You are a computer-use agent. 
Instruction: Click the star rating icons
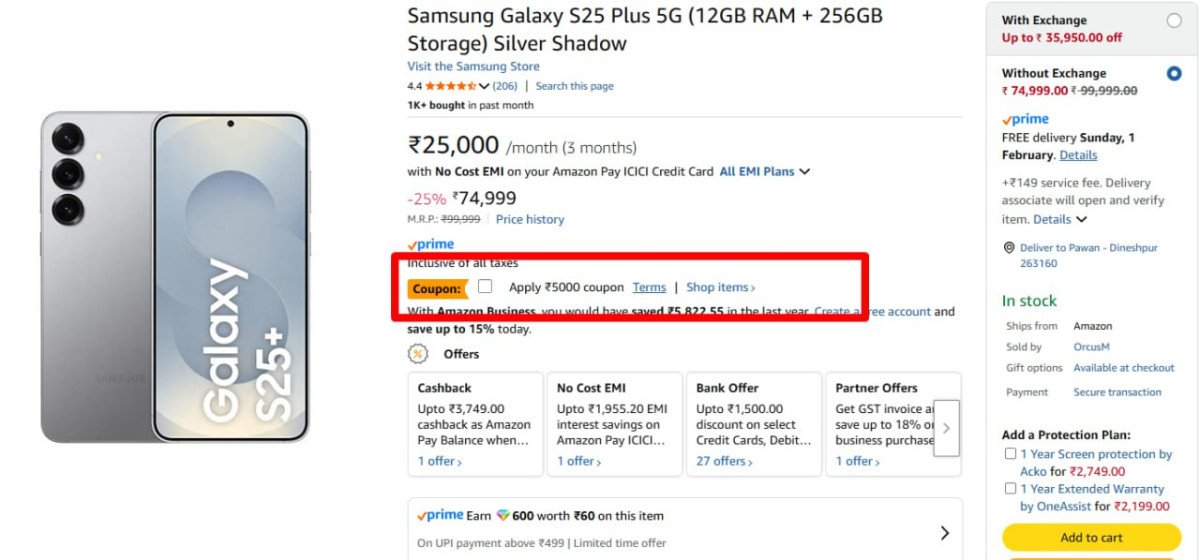(x=450, y=86)
